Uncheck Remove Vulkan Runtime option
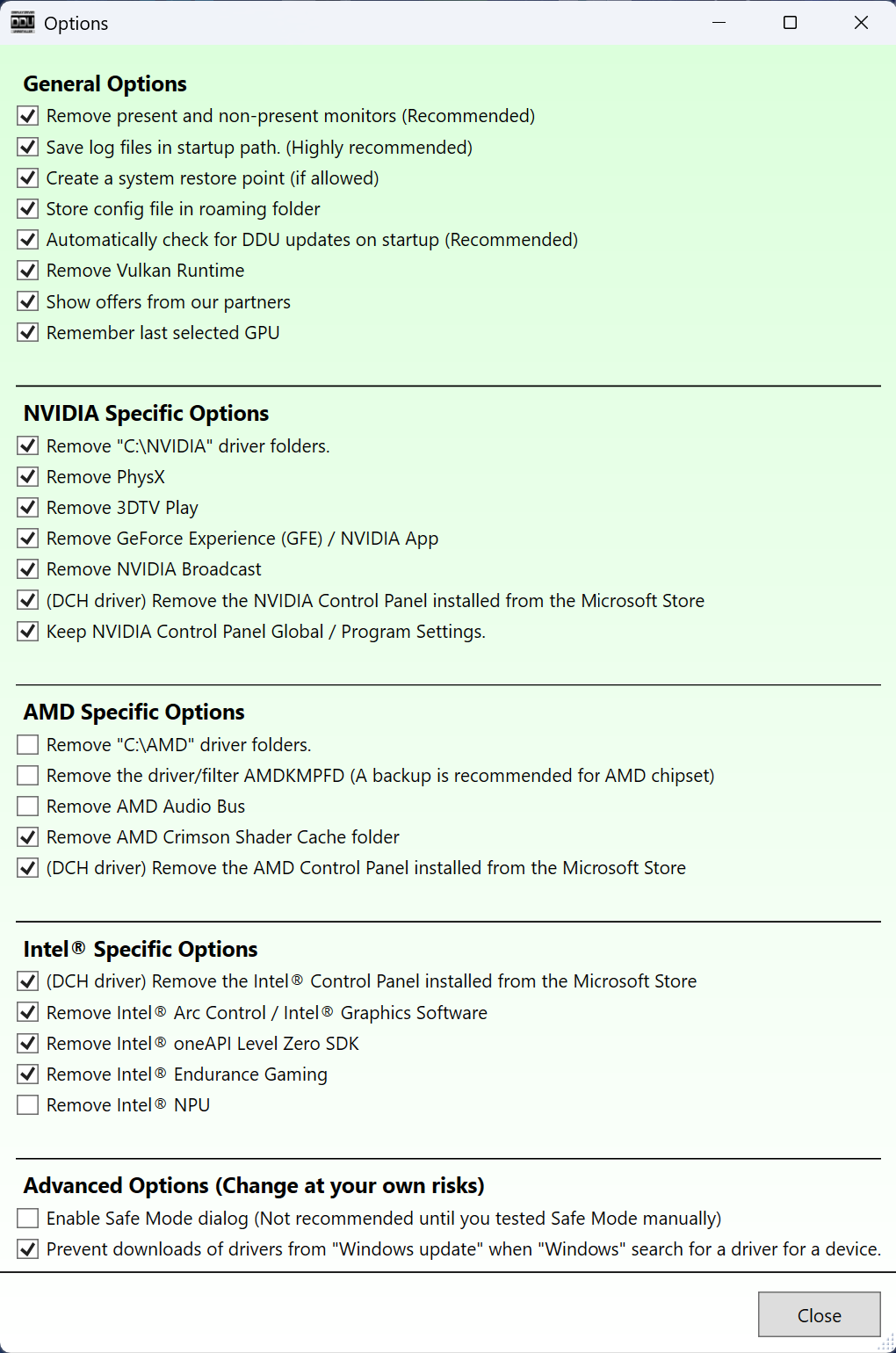Viewport: 896px width, 1353px height. coord(28,271)
